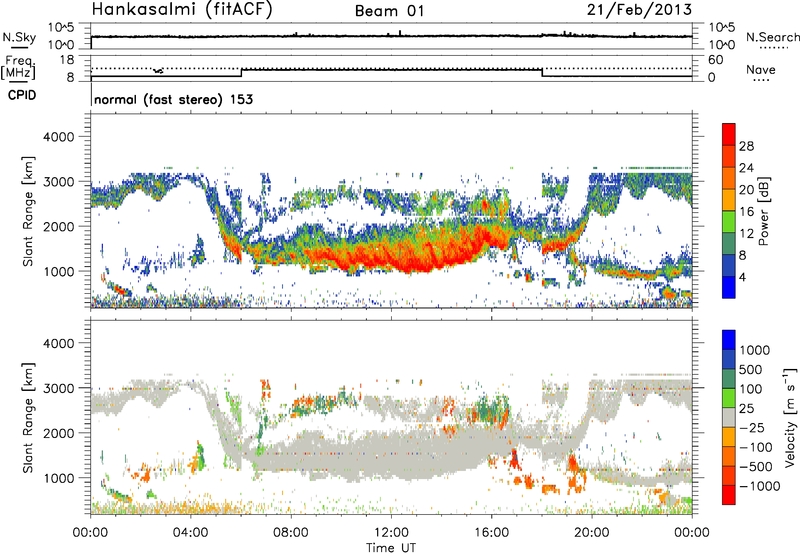Pick the light green 12–16 dB Power segment
Viewport: 800px width, 554px height.
(729, 222)
